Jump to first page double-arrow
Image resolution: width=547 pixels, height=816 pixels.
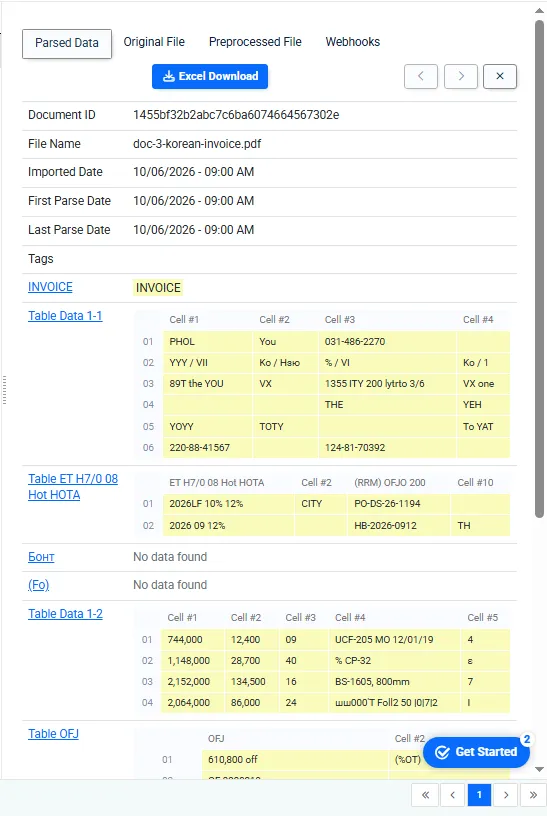[425, 795]
